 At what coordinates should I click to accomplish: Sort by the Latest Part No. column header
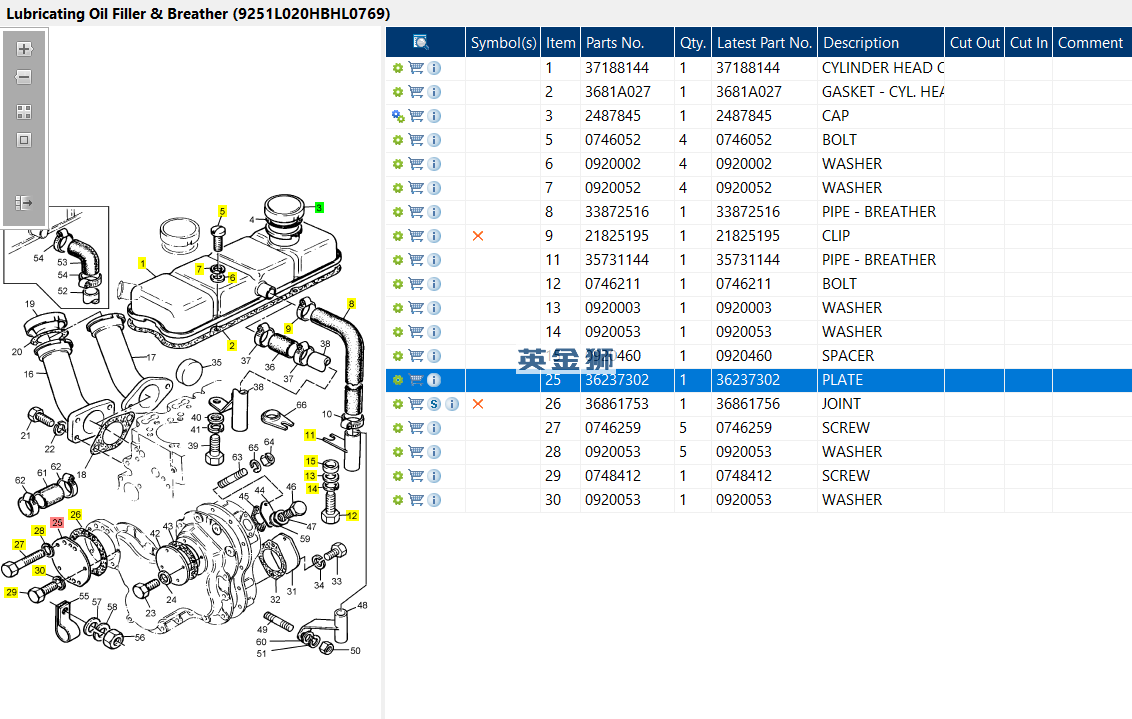(765, 43)
